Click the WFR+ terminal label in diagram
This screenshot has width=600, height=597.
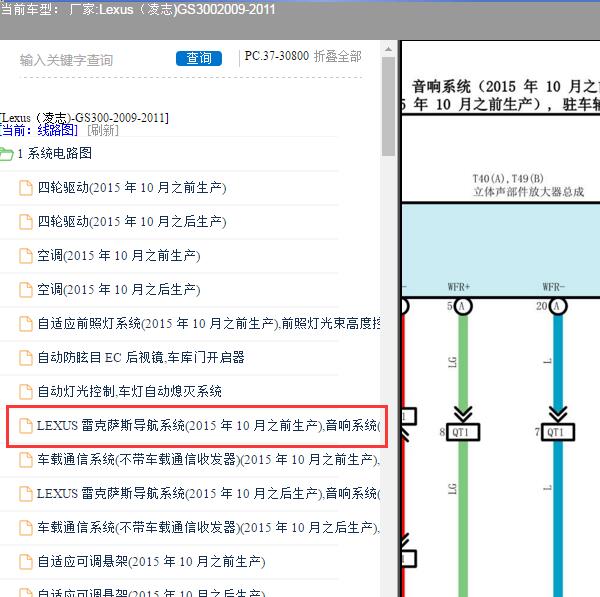(x=459, y=287)
